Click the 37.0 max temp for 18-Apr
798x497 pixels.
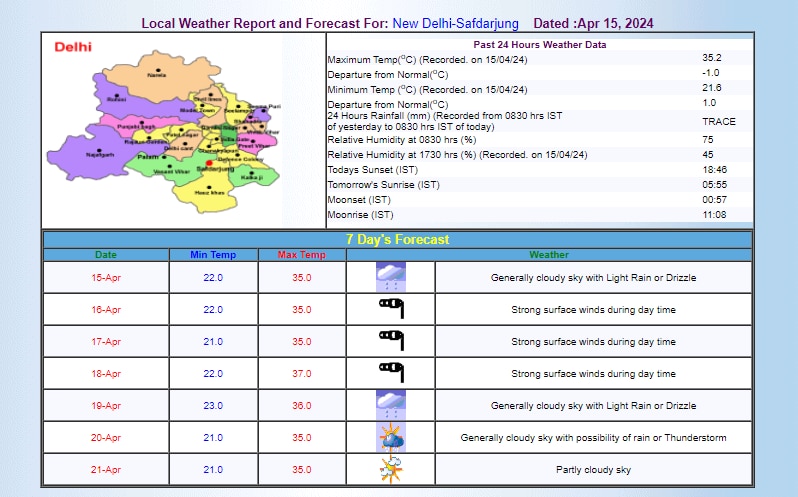coord(302,374)
